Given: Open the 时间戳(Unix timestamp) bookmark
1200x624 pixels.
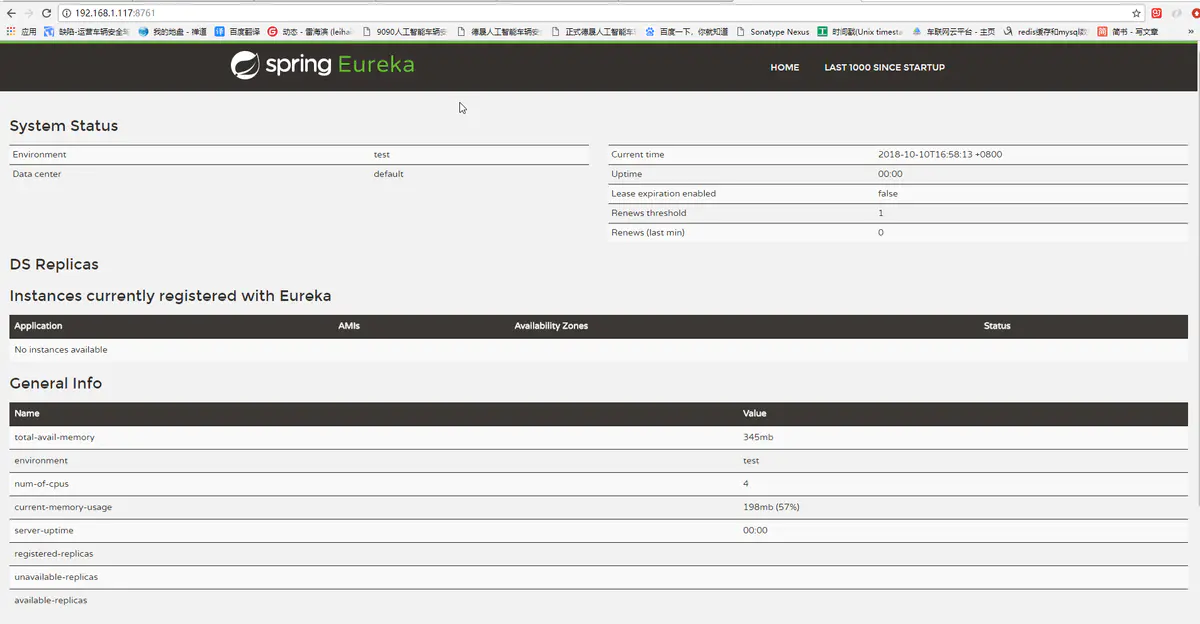Looking at the screenshot, I should click(860, 31).
